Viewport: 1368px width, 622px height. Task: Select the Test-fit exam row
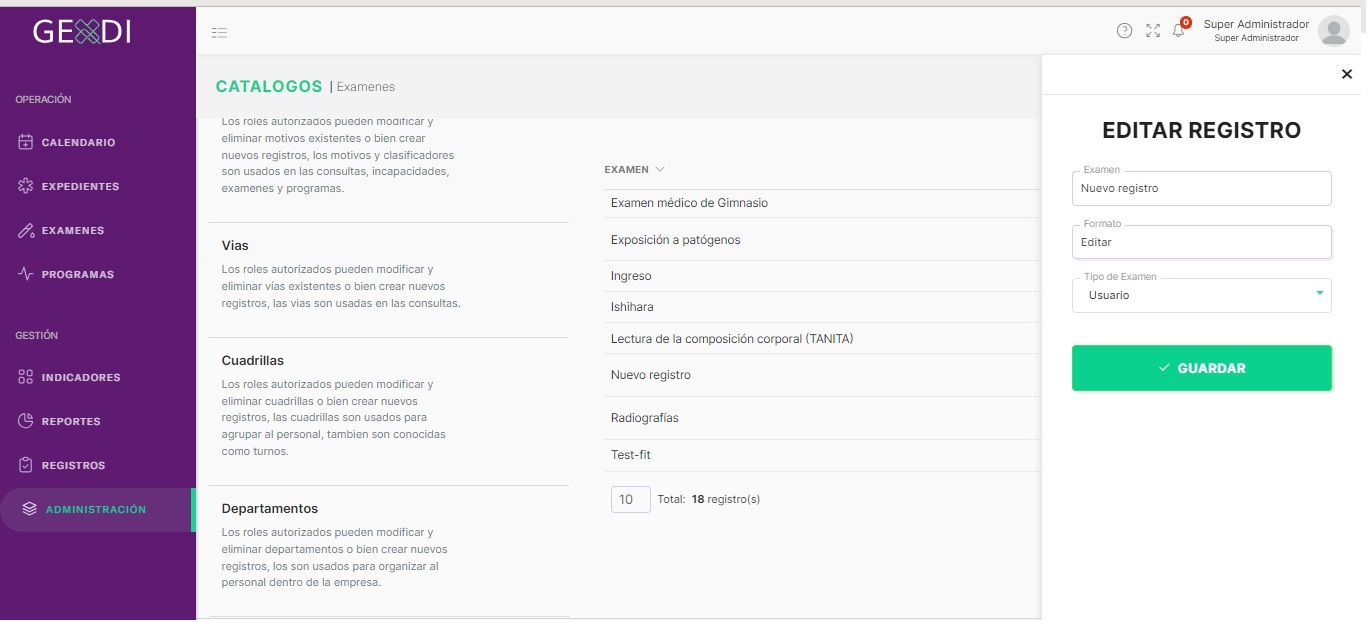tap(822, 455)
